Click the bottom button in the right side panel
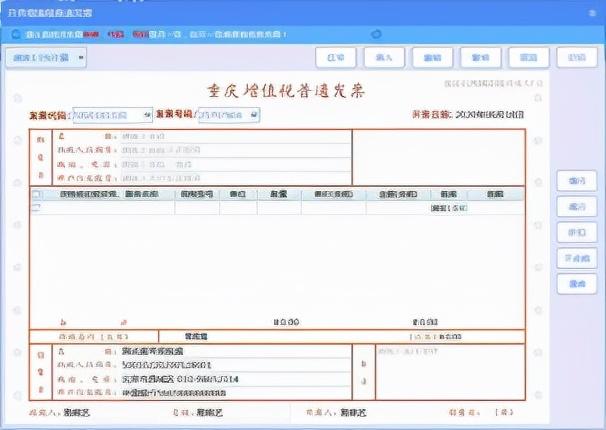This screenshot has height=430, width=606. click(x=576, y=284)
